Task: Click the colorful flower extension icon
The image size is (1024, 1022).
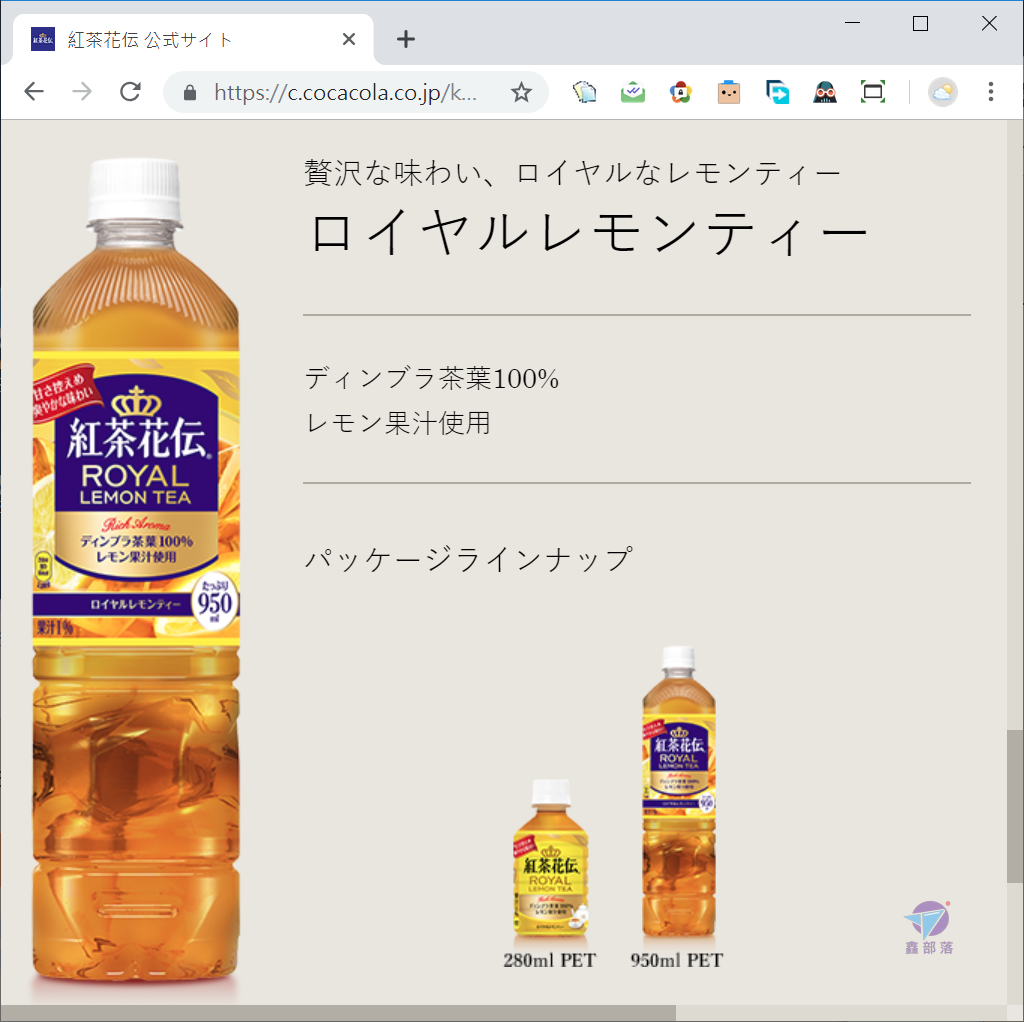Action: coord(680,92)
